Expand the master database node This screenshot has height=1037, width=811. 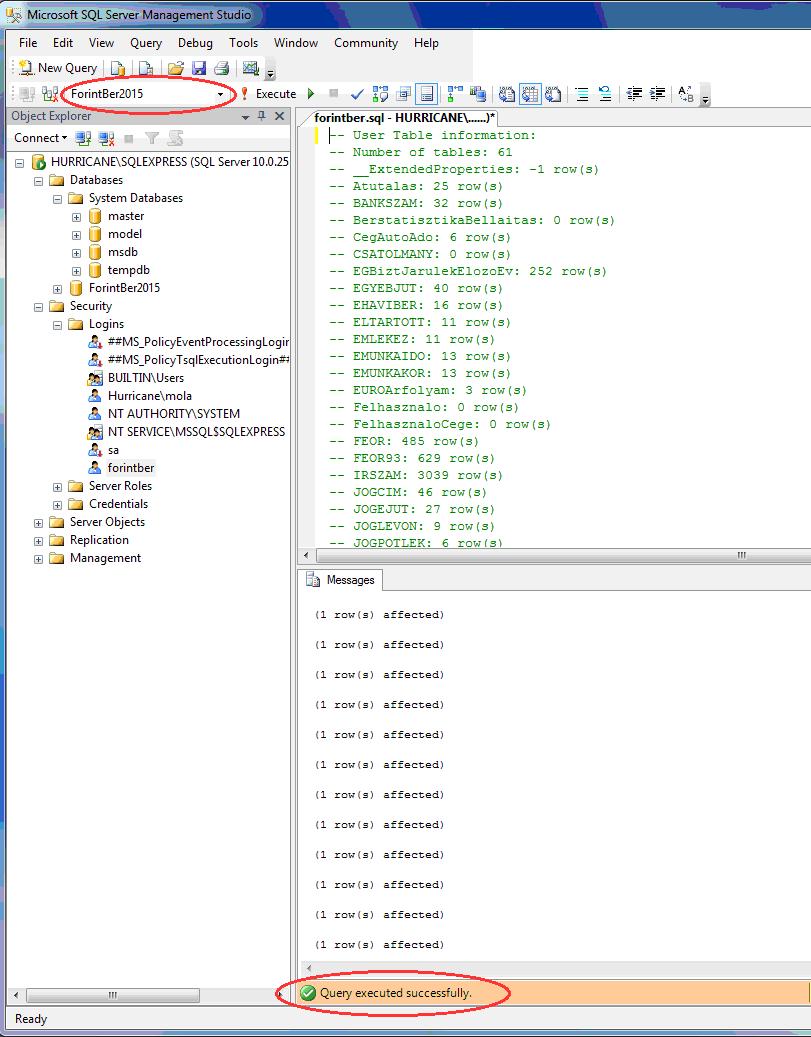(x=76, y=217)
